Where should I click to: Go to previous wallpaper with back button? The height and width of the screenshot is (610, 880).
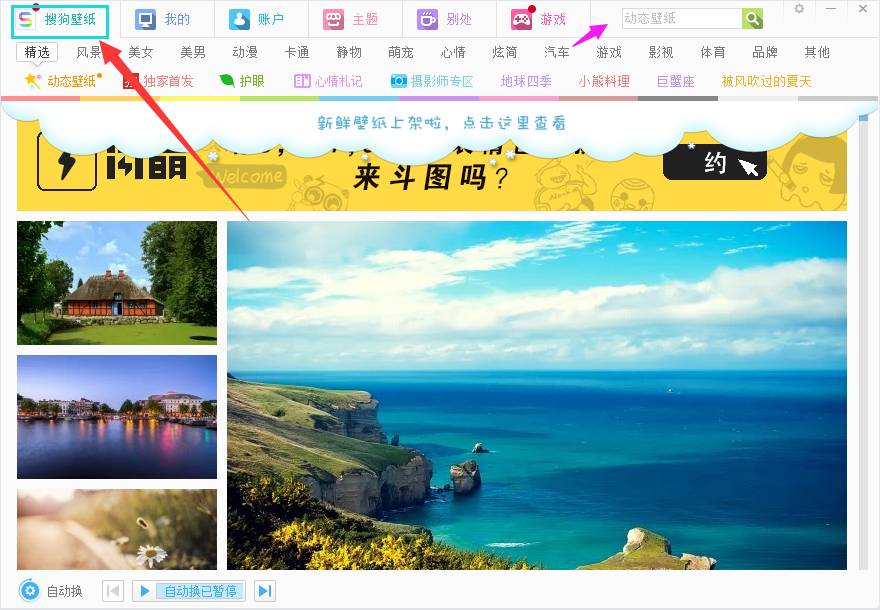(x=113, y=590)
